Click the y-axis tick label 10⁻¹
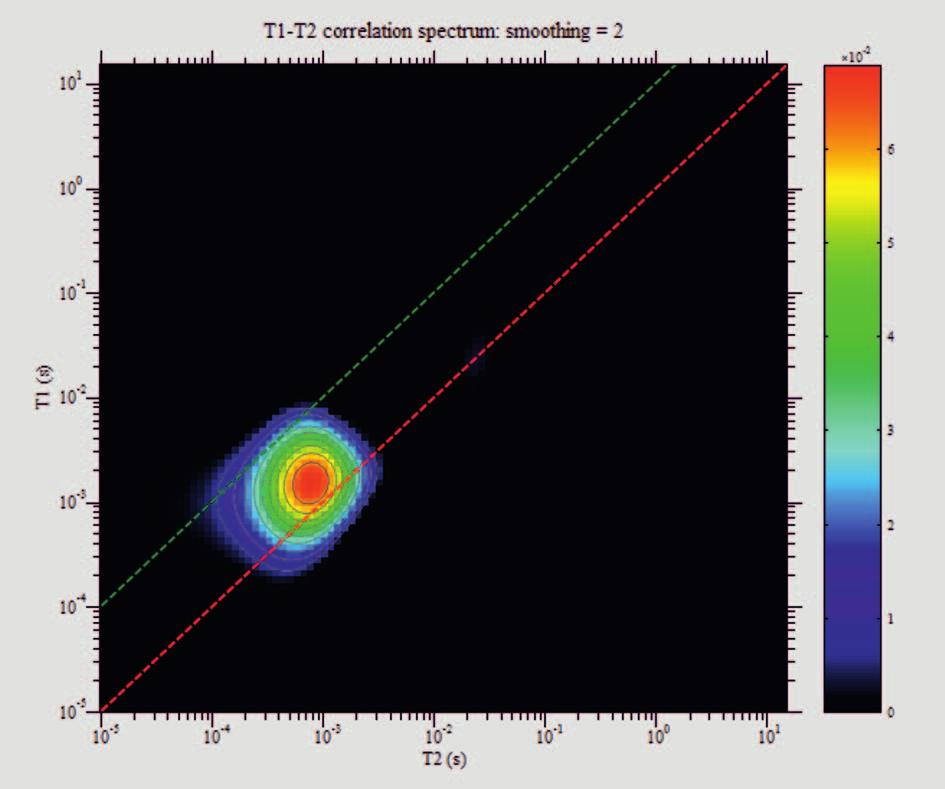This screenshot has height=789, width=945. [x=73, y=293]
